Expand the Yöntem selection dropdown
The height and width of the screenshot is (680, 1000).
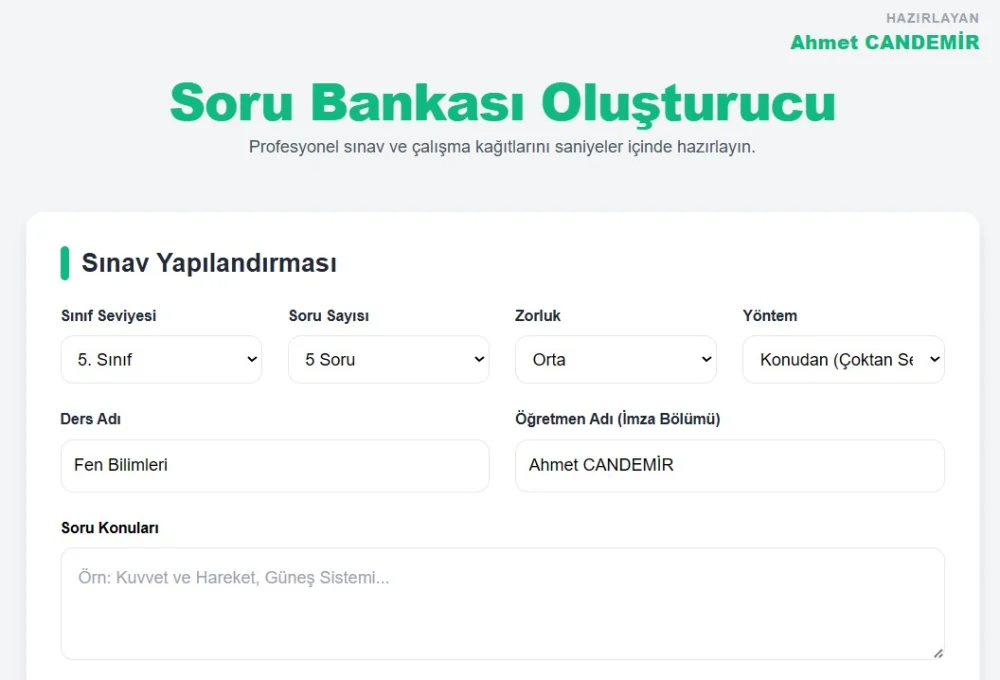coord(843,359)
